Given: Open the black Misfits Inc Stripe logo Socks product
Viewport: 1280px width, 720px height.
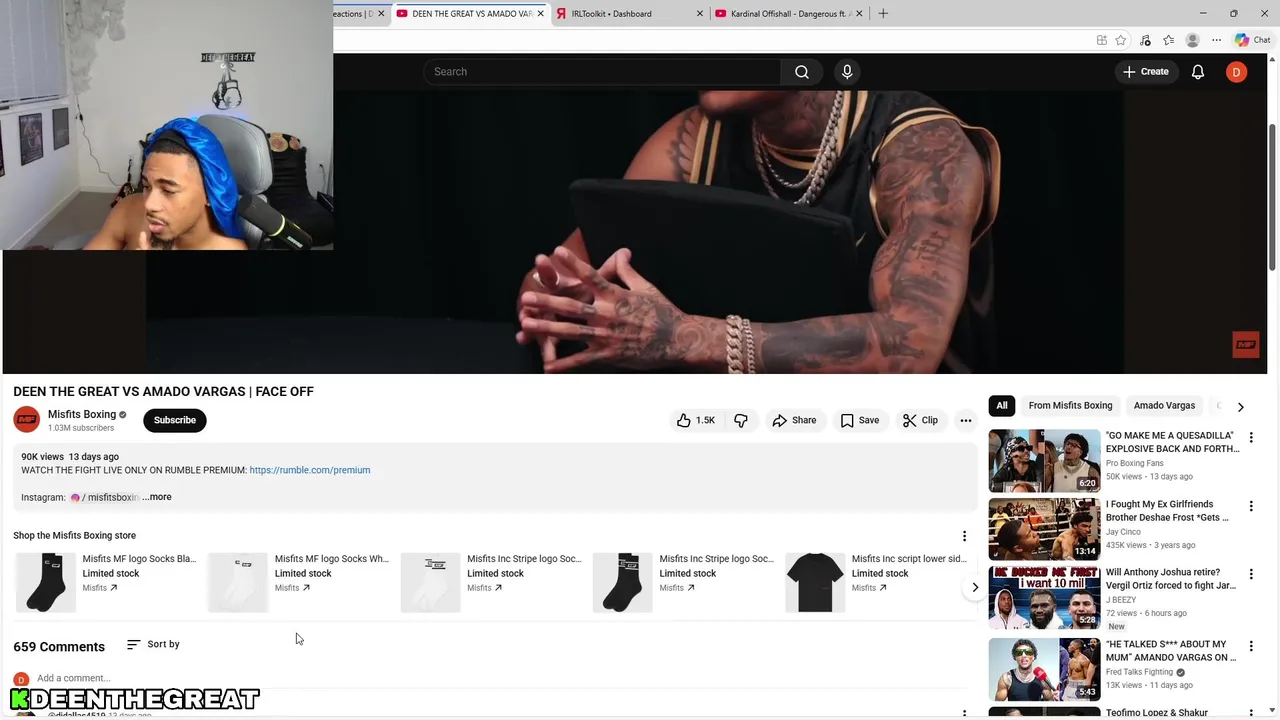Looking at the screenshot, I should click(683, 582).
